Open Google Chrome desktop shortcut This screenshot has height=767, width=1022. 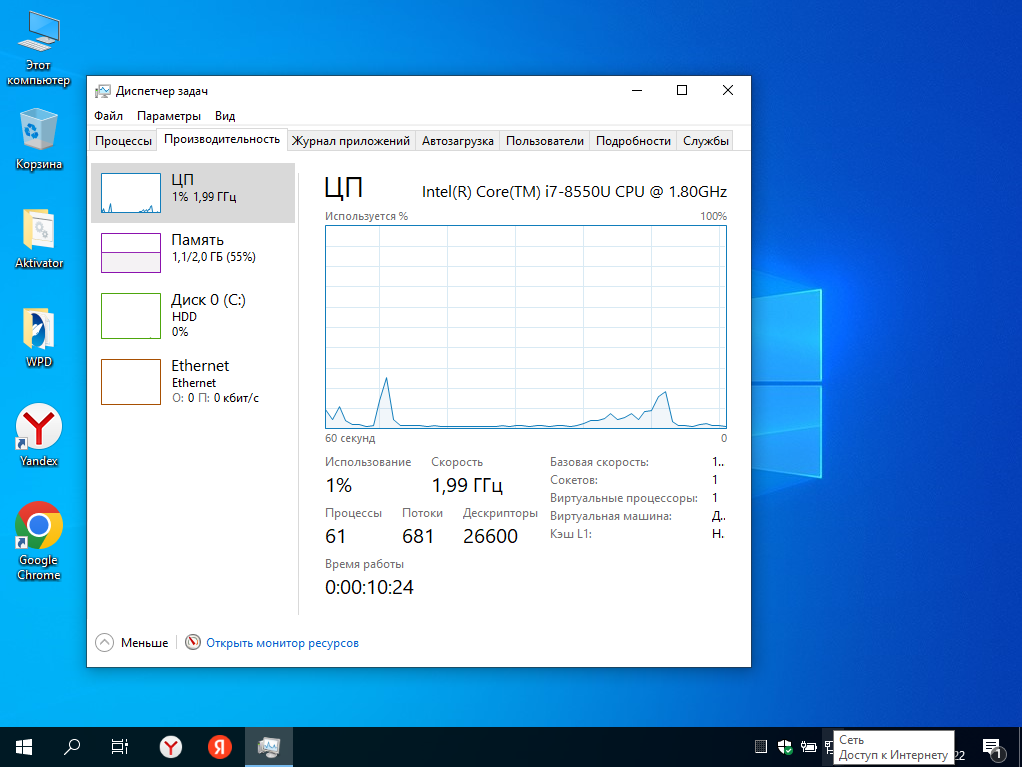click(x=38, y=540)
